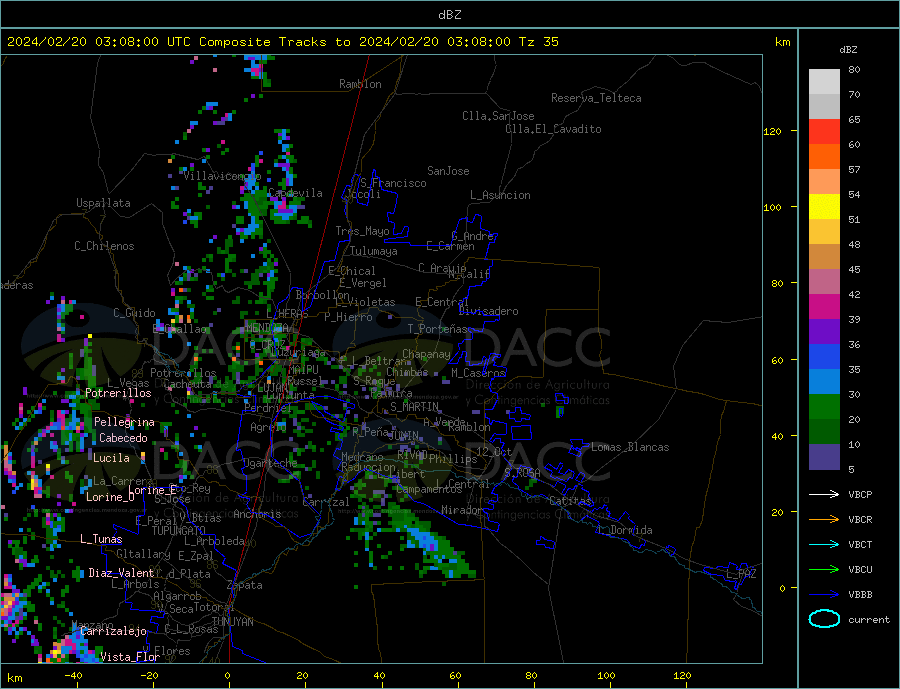Click the orange VBCR arrow in legend
The height and width of the screenshot is (689, 900).
coord(824,520)
